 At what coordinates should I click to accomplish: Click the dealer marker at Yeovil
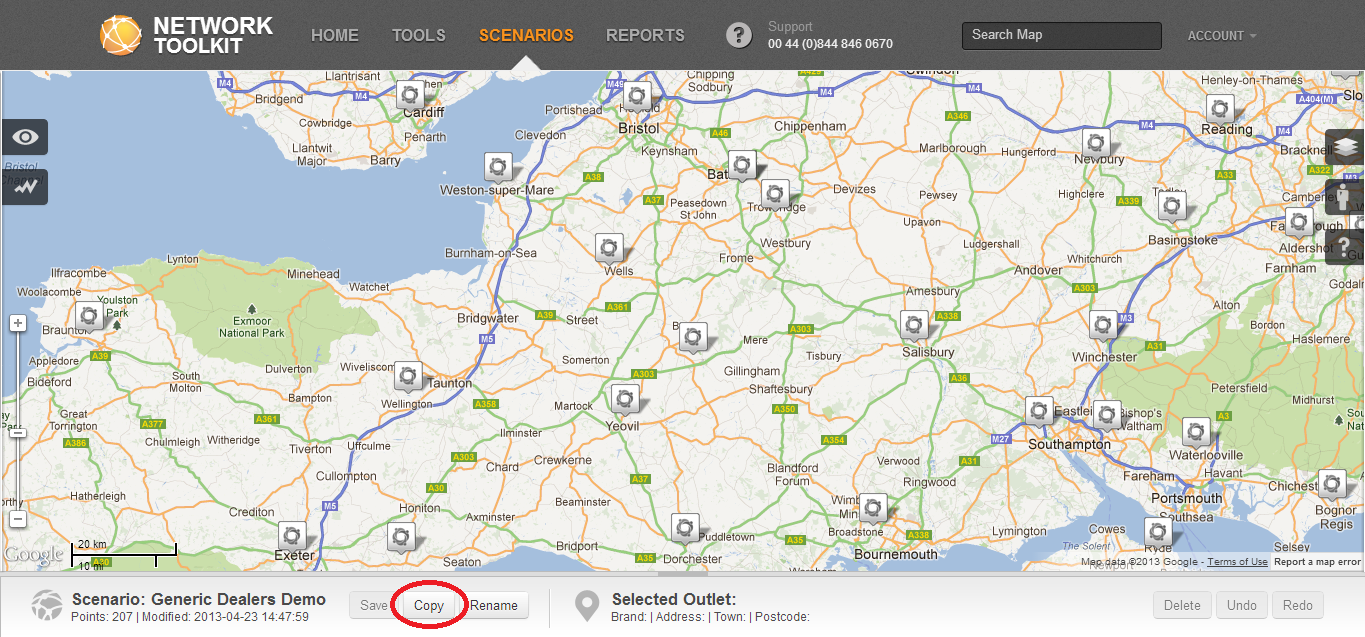625,399
